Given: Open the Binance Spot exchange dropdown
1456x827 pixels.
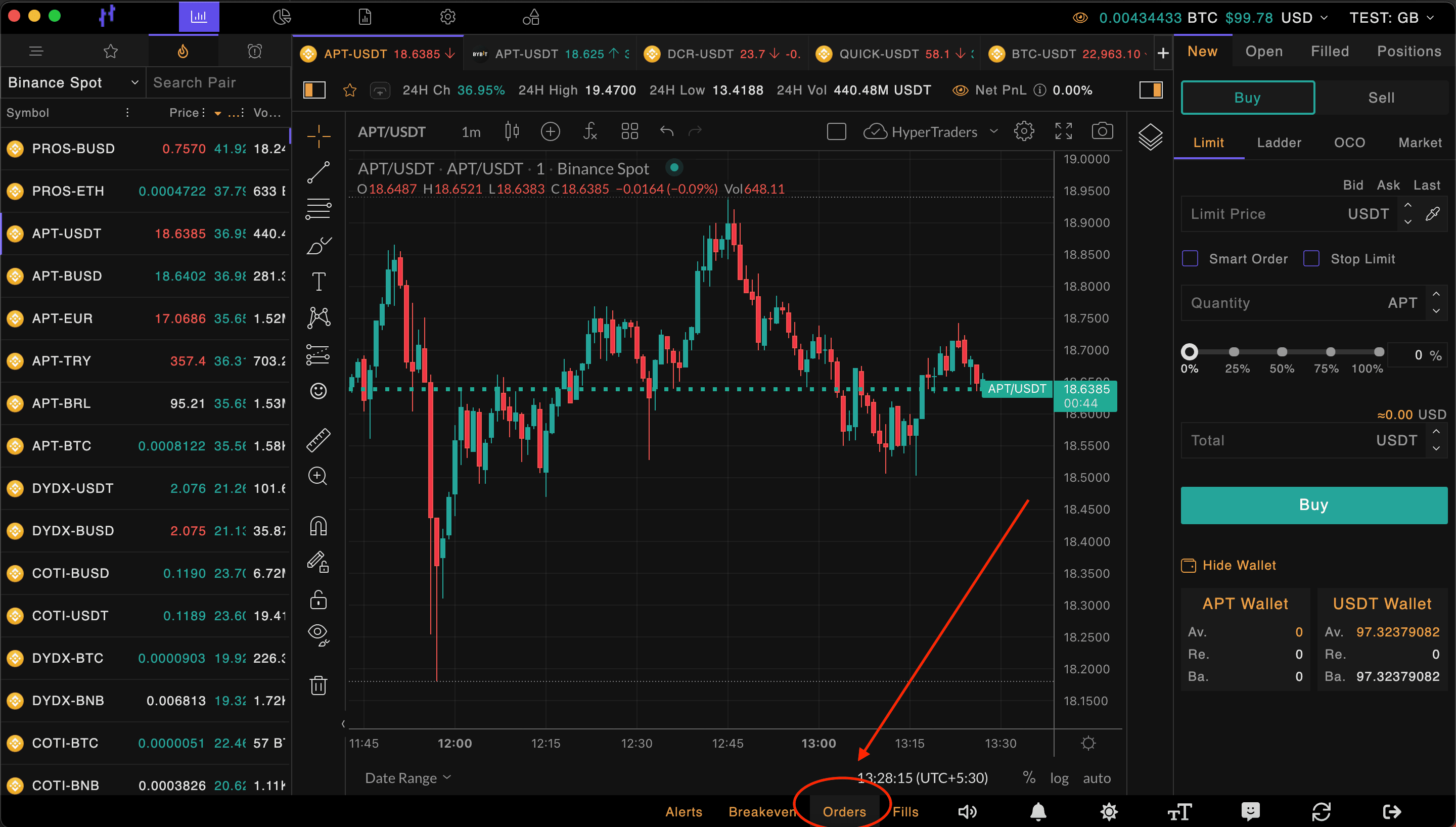Looking at the screenshot, I should click(73, 82).
